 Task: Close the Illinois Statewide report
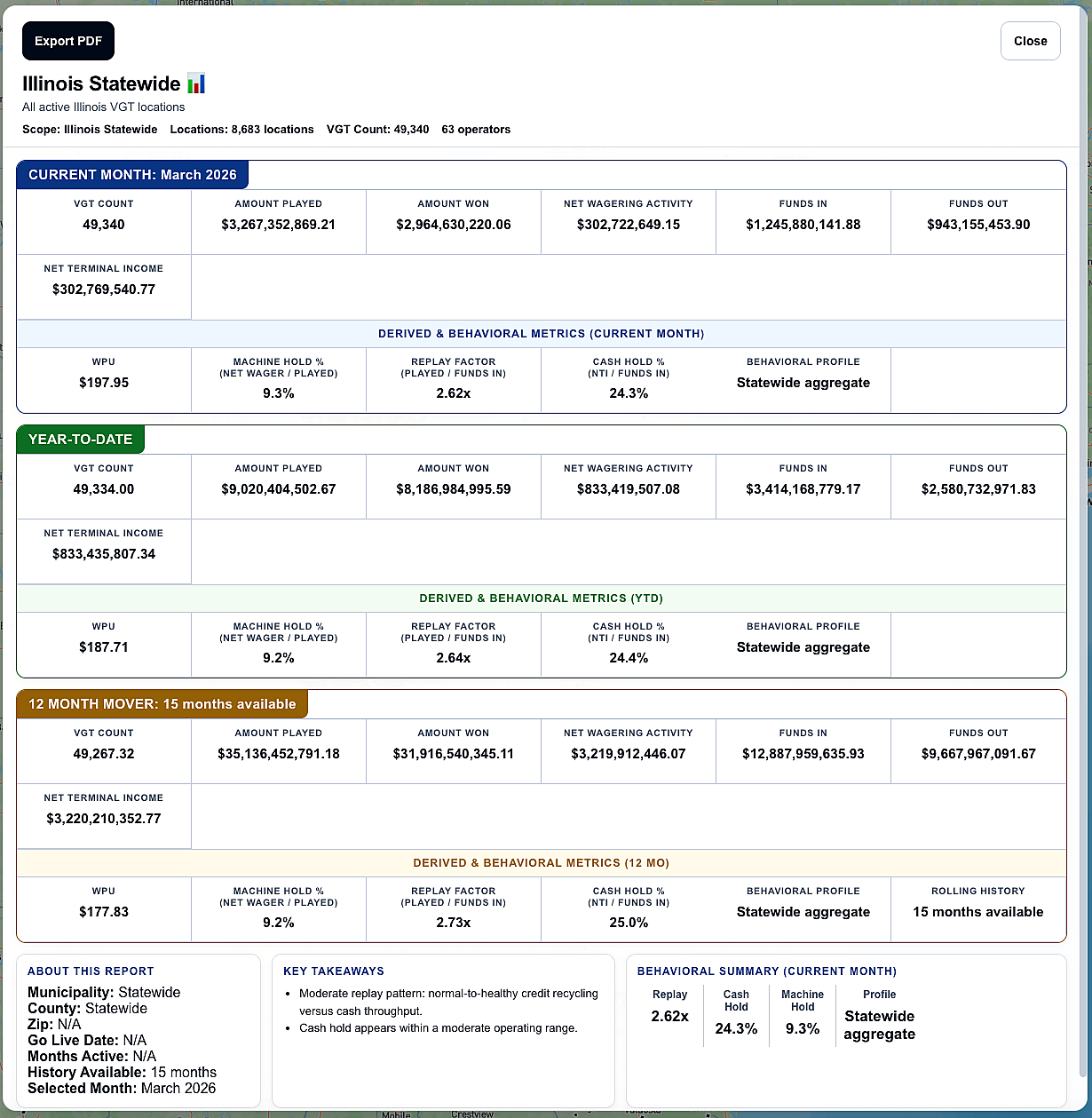pos(1030,41)
